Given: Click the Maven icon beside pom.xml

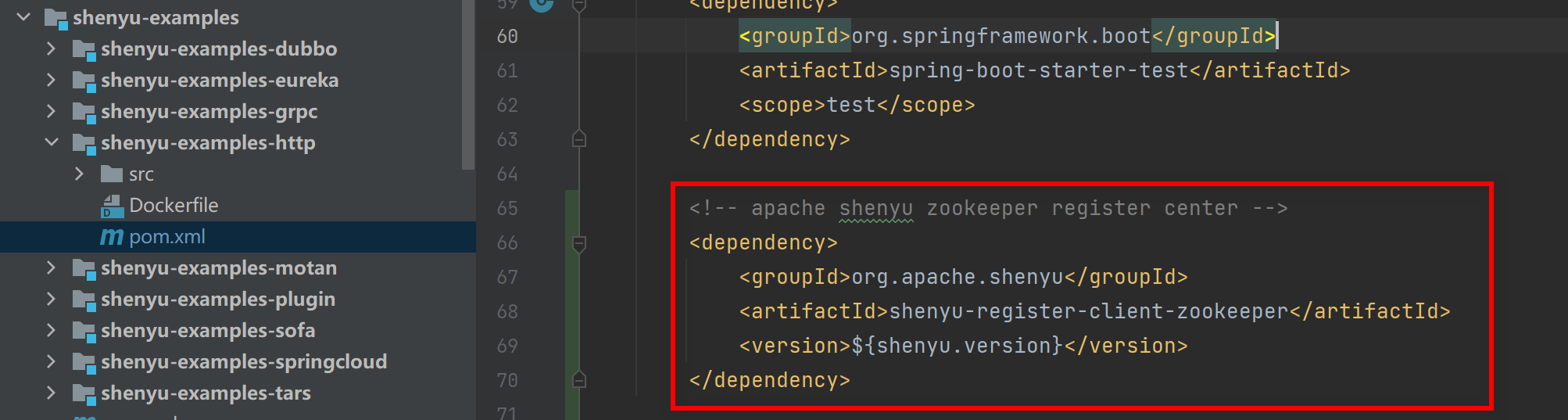Looking at the screenshot, I should 112,237.
